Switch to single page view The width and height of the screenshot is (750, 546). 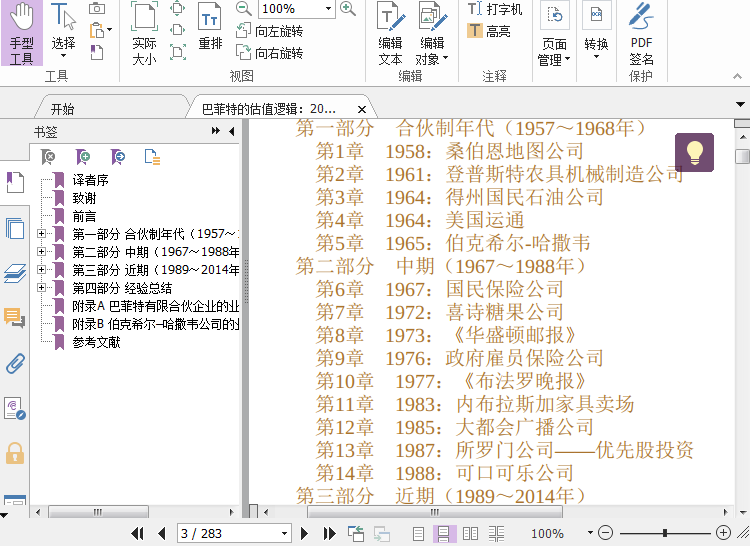[418, 534]
